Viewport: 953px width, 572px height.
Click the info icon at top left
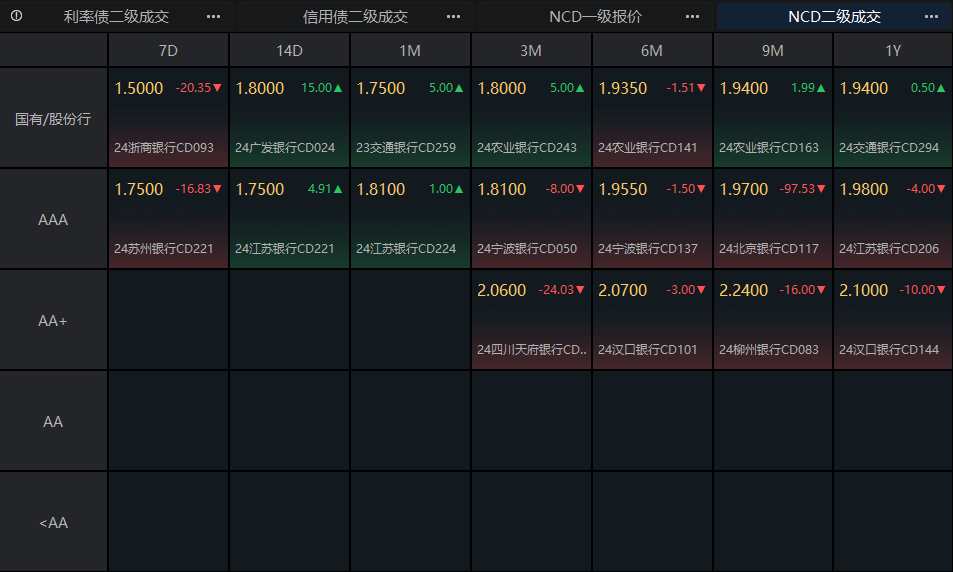coord(16,16)
